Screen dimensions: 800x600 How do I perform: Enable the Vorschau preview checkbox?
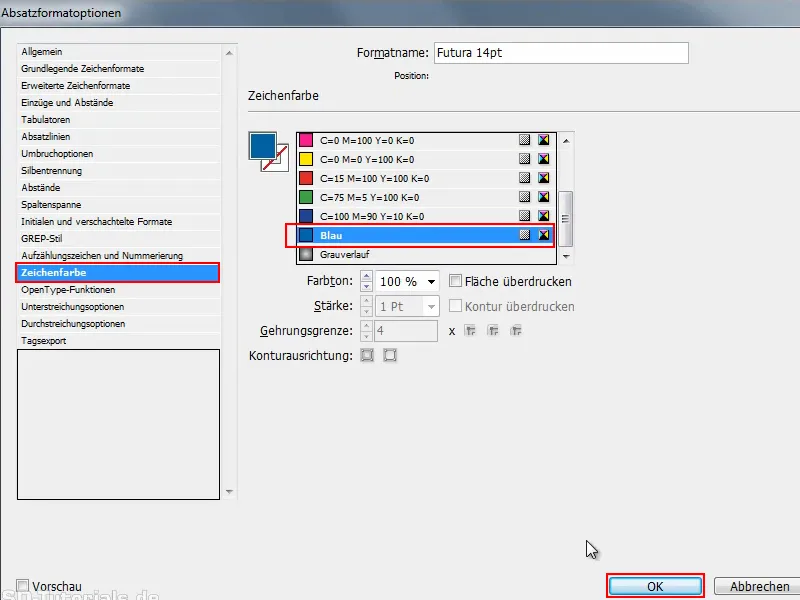coord(22,585)
